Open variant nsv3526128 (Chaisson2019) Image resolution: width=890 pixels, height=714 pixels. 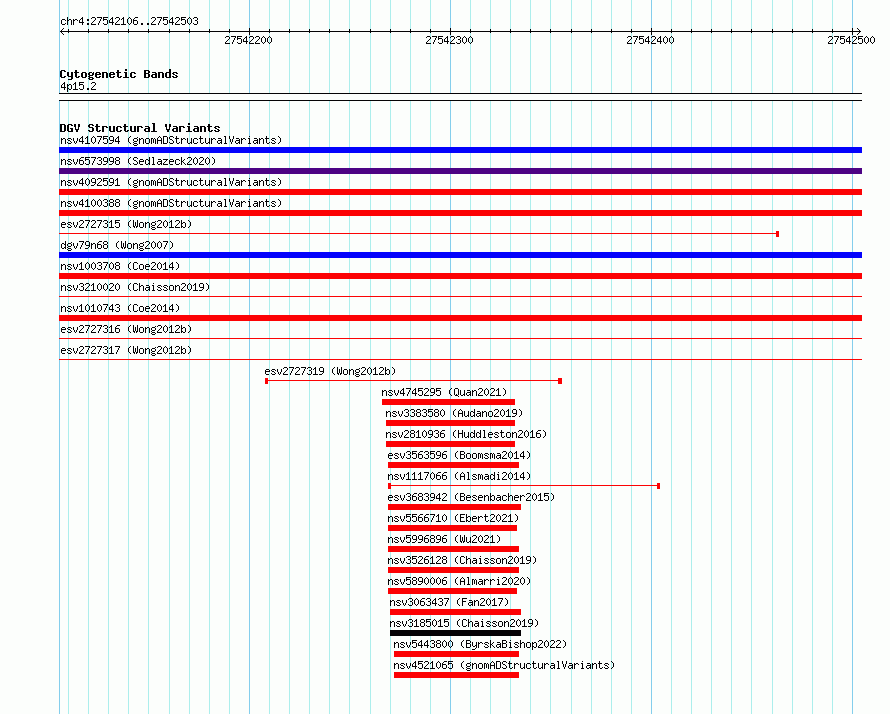(462, 560)
